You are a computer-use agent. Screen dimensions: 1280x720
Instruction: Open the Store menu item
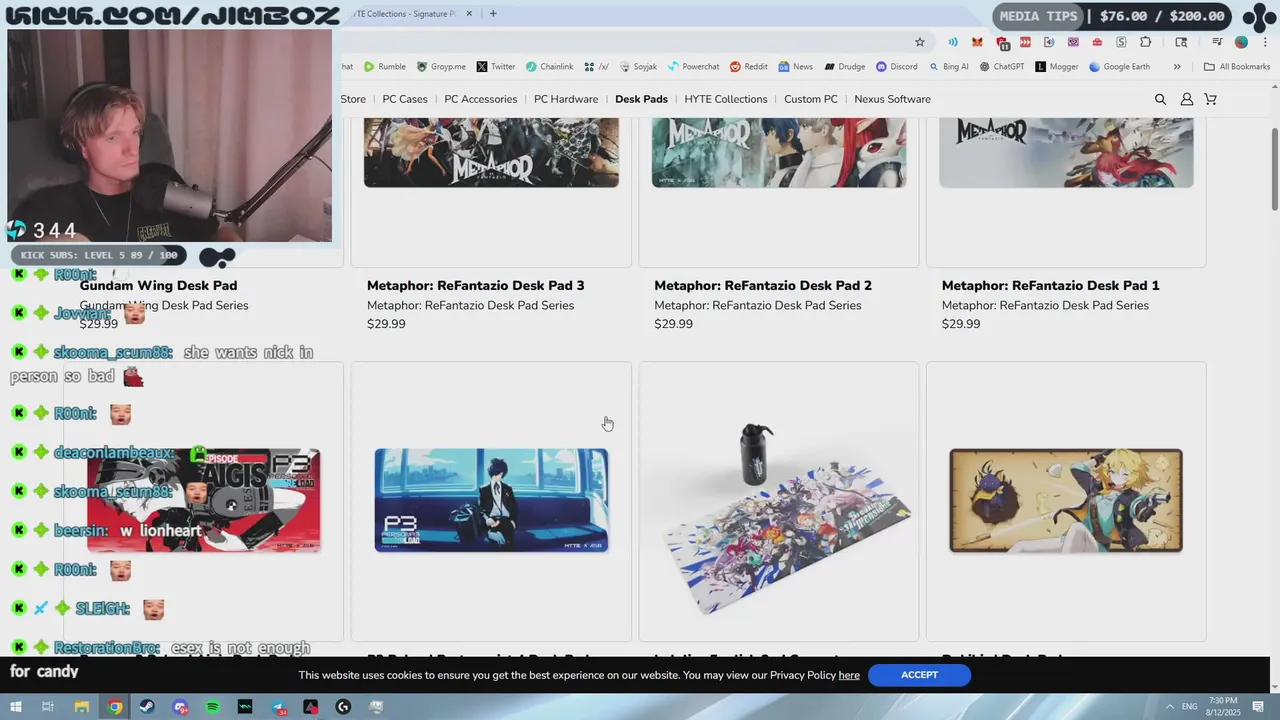point(353,99)
